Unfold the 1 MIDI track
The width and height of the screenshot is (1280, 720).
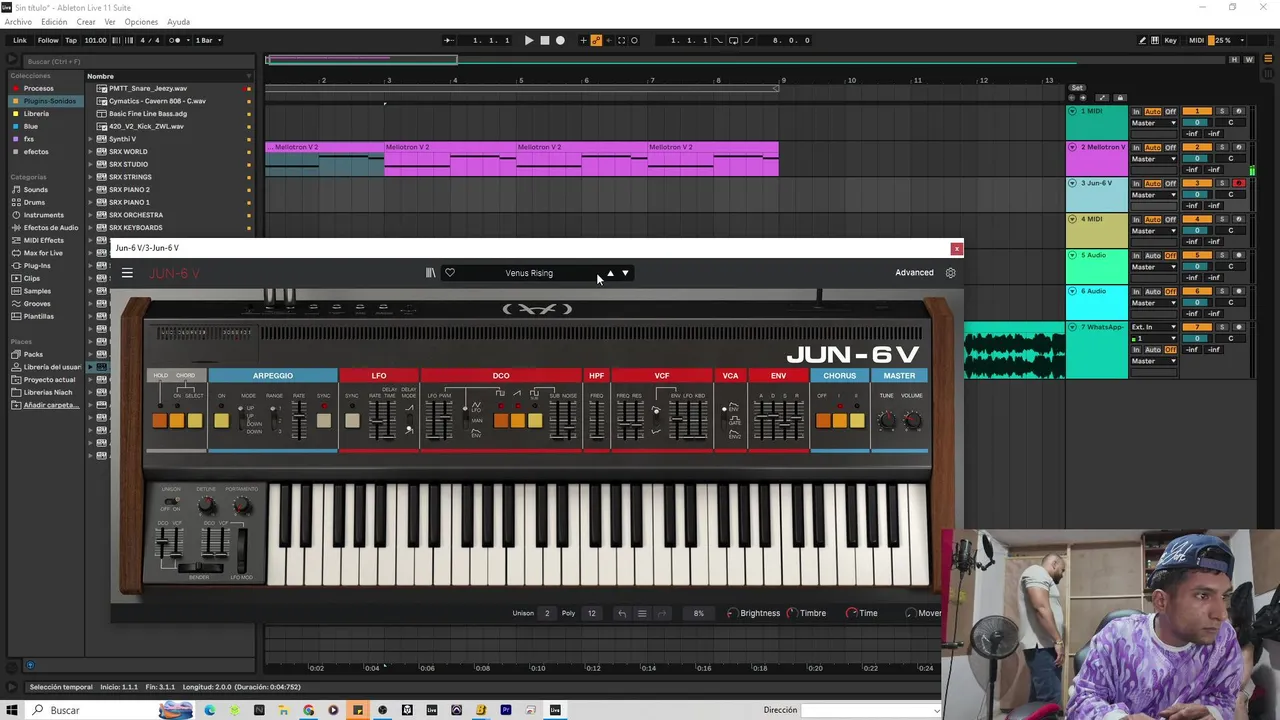1072,111
